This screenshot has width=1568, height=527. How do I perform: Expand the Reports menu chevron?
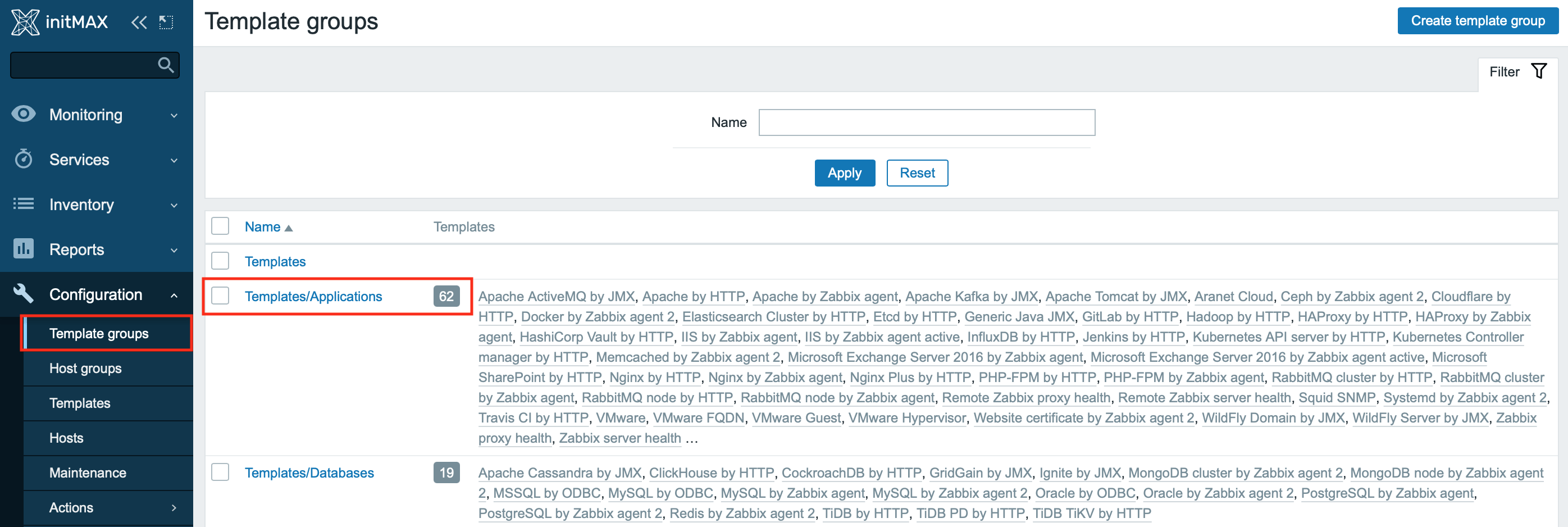tap(174, 251)
